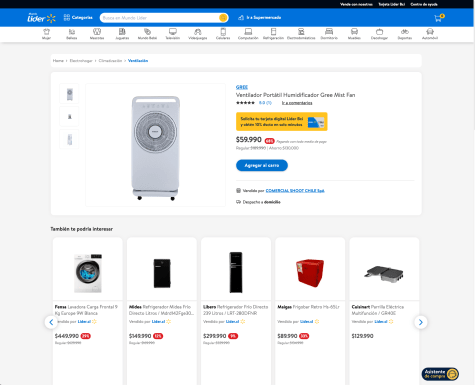
Task: Open the shopping cart
Action: point(439,18)
